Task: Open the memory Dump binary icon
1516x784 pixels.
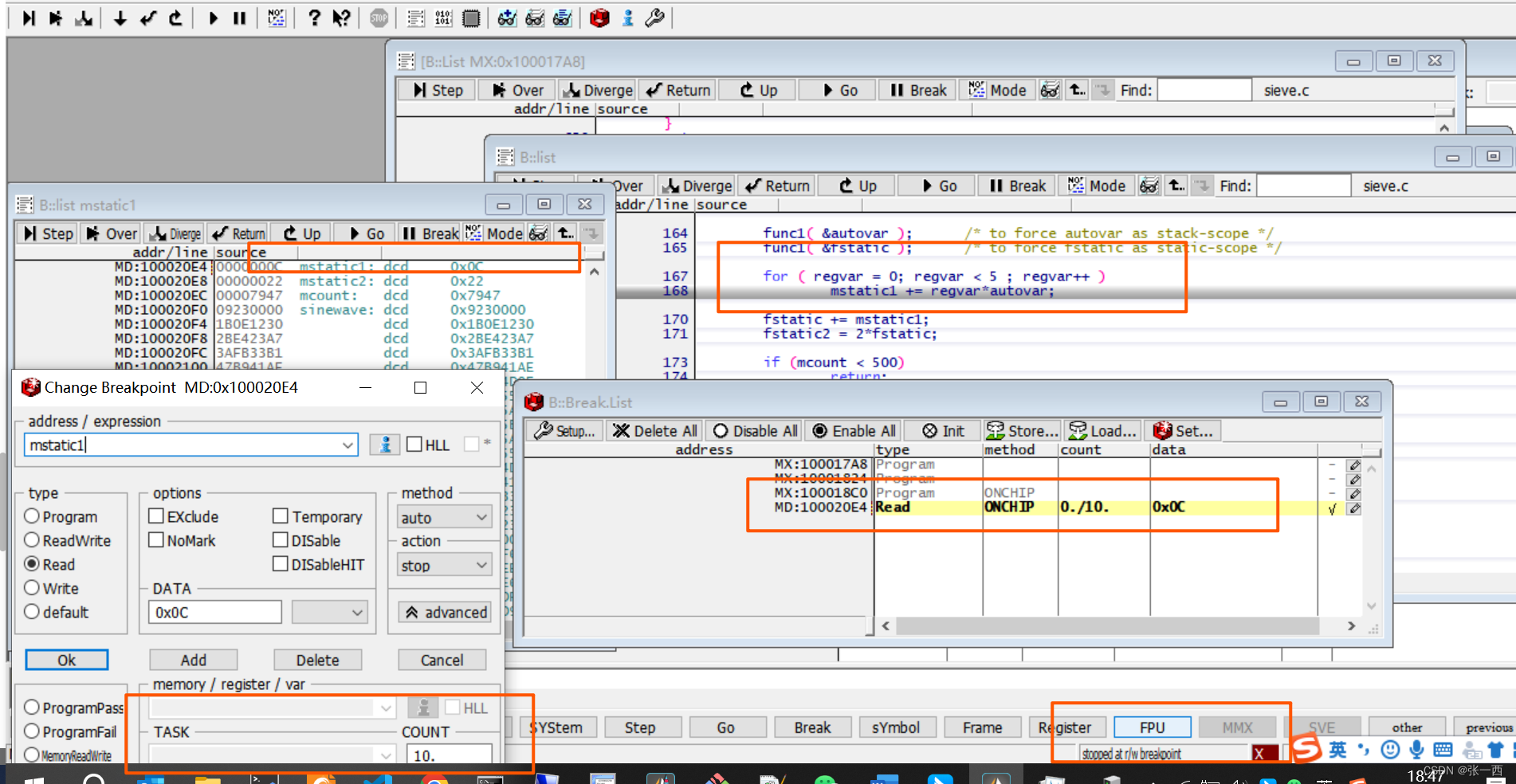Action: (x=444, y=18)
